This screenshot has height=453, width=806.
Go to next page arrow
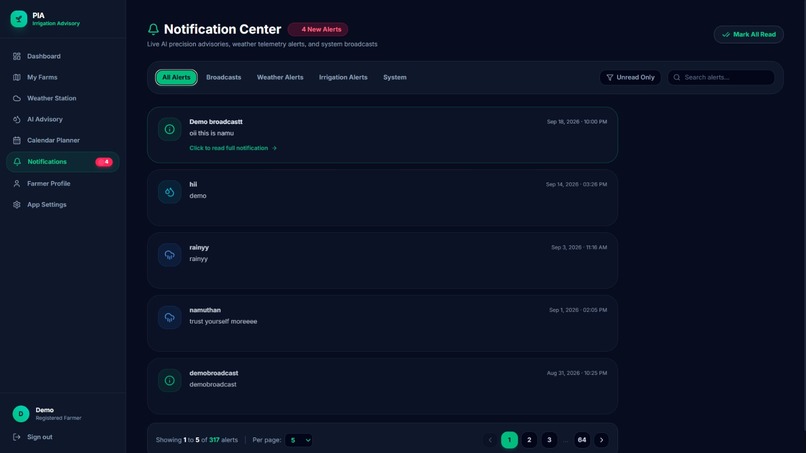(601, 440)
